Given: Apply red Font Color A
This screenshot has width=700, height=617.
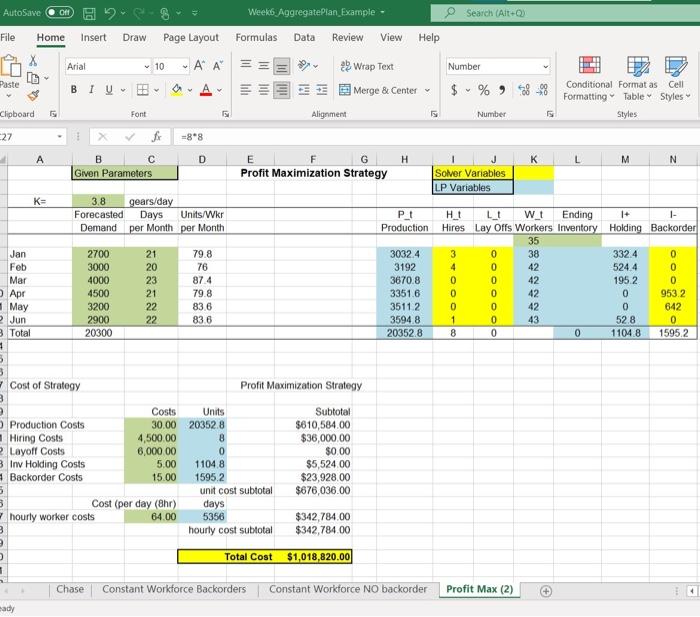Looking at the screenshot, I should [x=206, y=90].
